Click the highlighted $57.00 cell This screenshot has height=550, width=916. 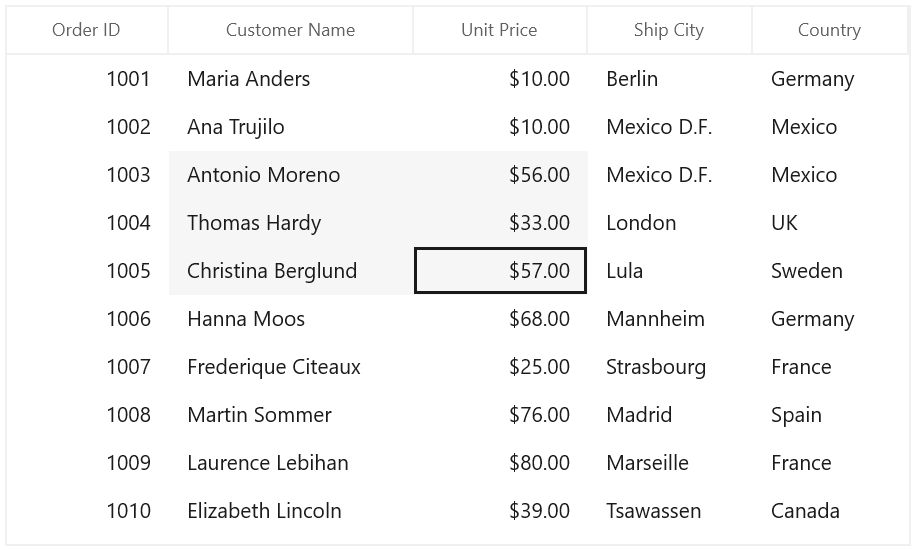[x=500, y=271]
